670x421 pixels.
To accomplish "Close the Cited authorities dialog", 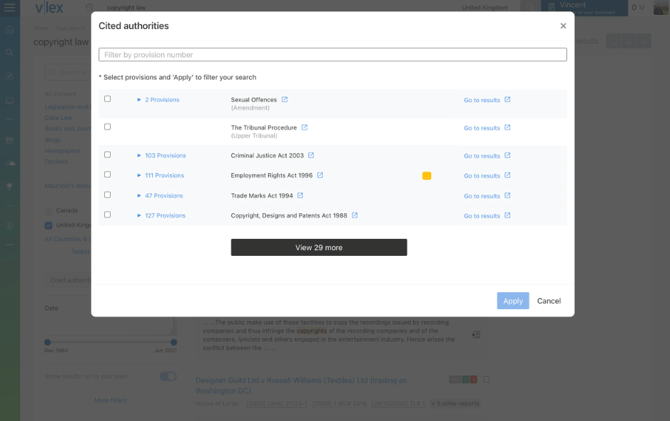I will pyautogui.click(x=563, y=26).
